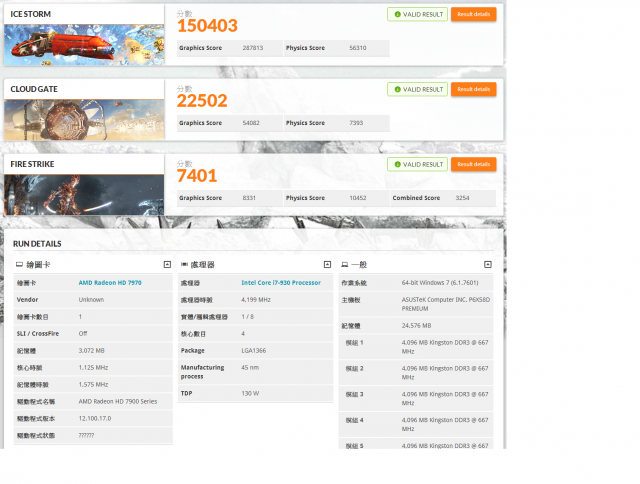Screen dimensions: 640x484
Task: Click the green info icon in Fire Strike's valid badge
Action: (x=398, y=164)
